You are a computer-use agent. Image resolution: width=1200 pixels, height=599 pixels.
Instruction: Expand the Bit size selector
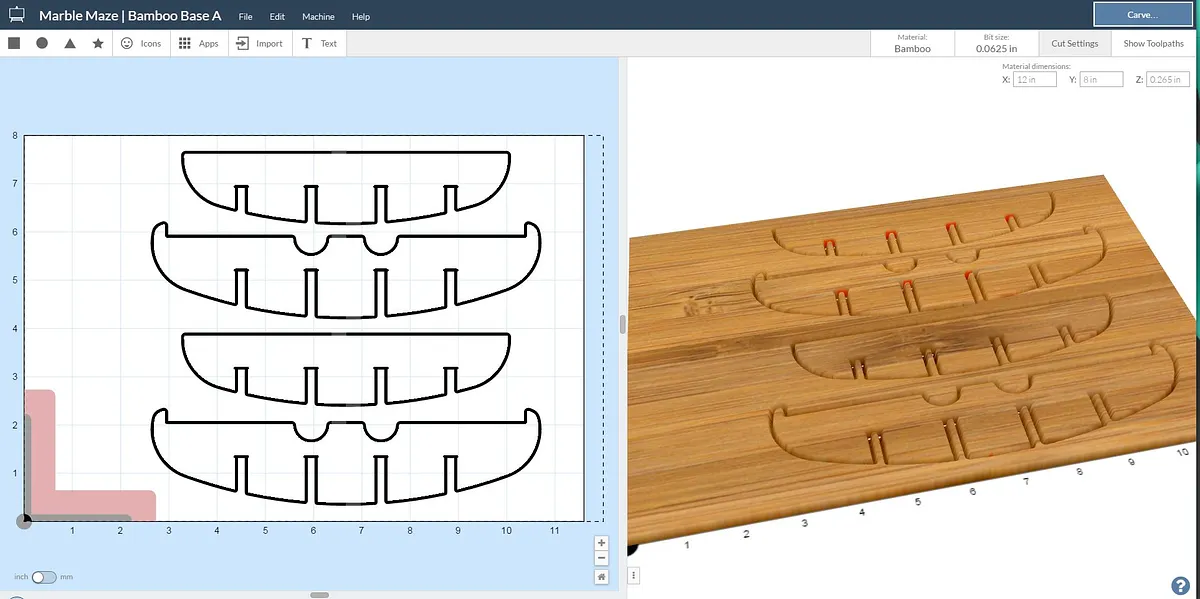997,43
